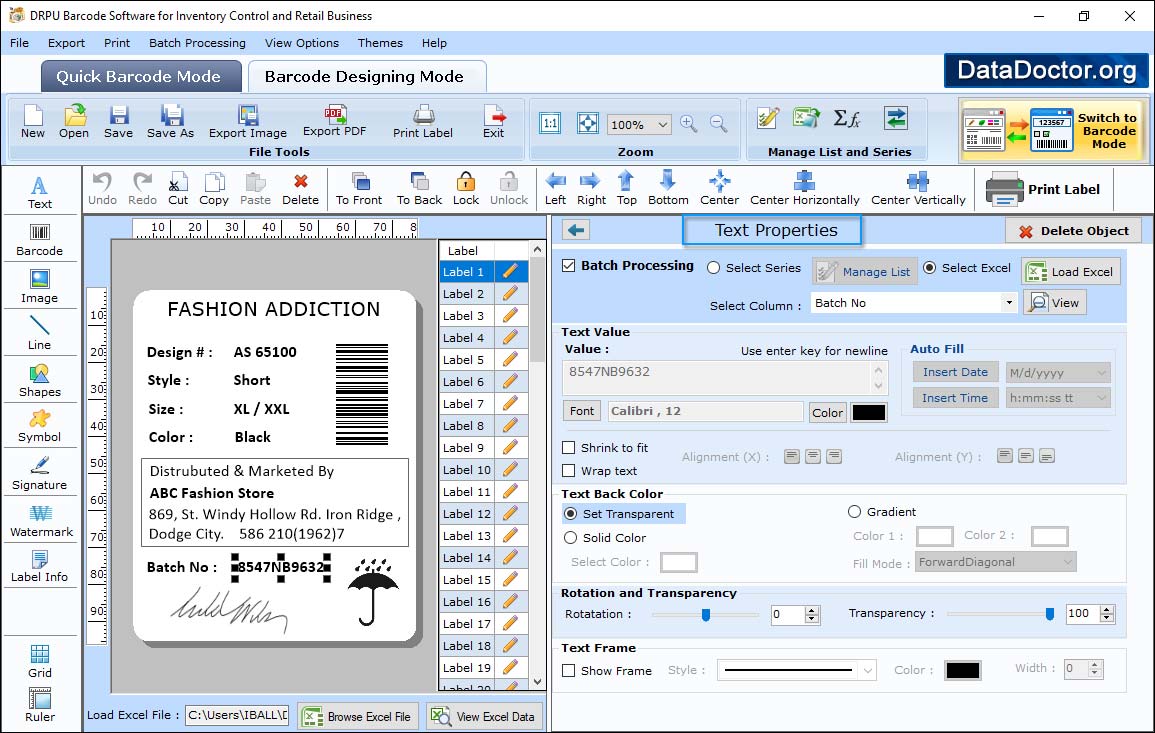Select the Symbol tool
1155x733 pixels.
point(40,426)
